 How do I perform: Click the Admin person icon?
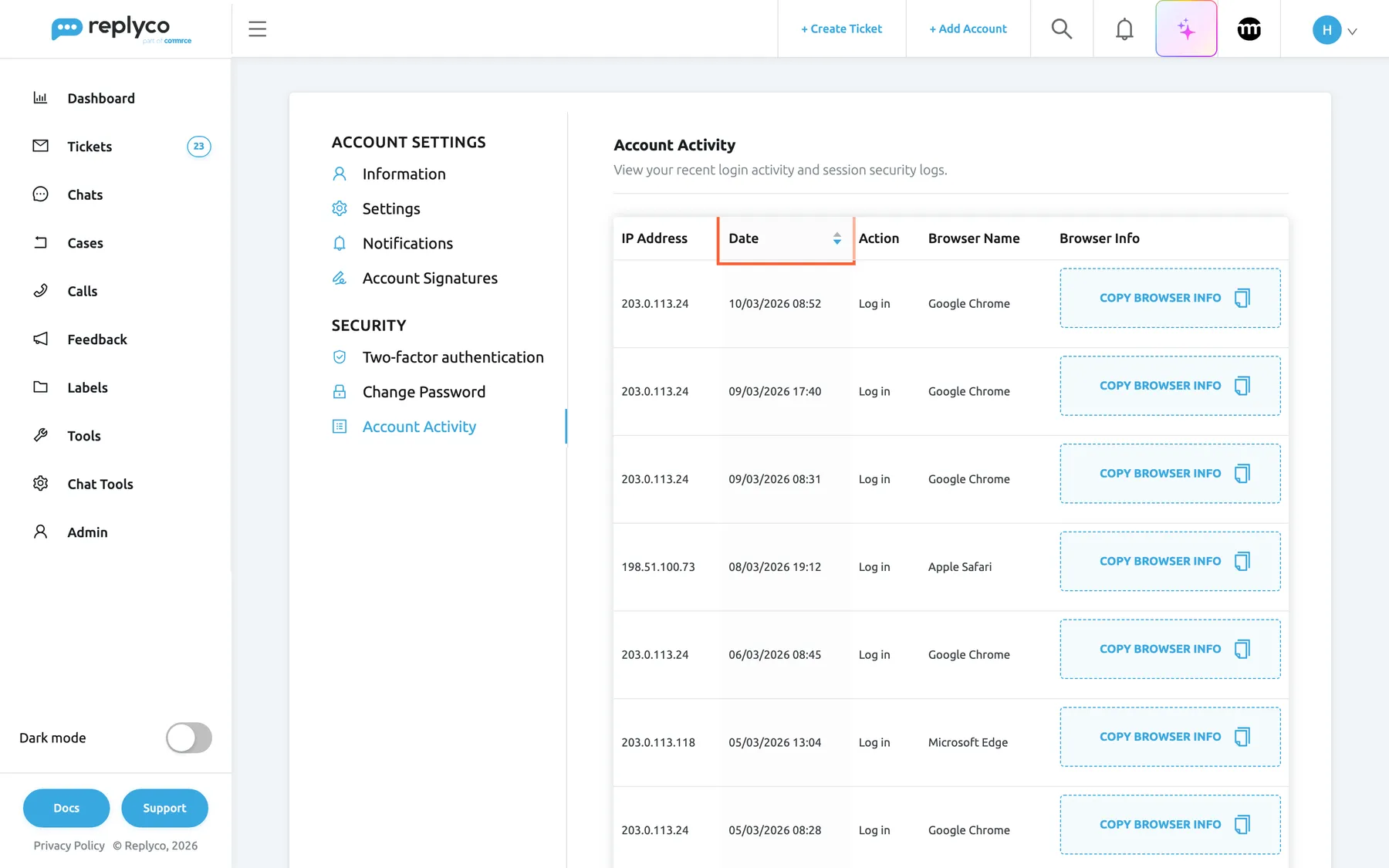coord(40,532)
